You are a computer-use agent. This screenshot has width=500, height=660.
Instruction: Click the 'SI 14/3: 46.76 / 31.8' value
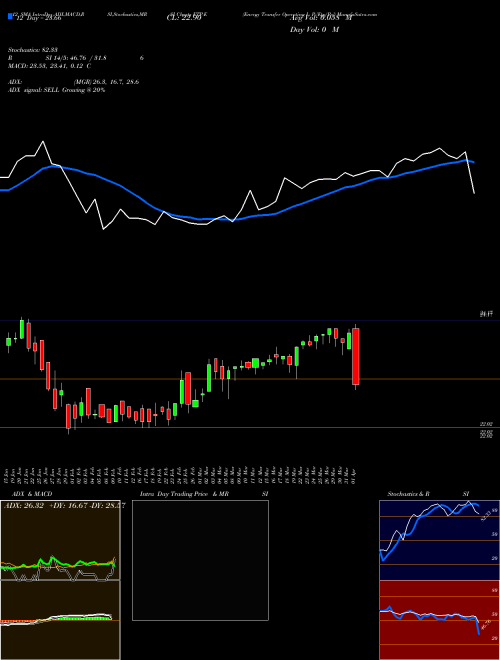[76, 58]
